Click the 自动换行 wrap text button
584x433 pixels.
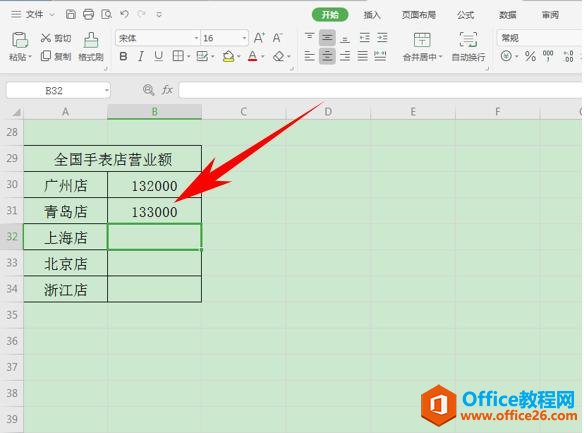pos(468,47)
